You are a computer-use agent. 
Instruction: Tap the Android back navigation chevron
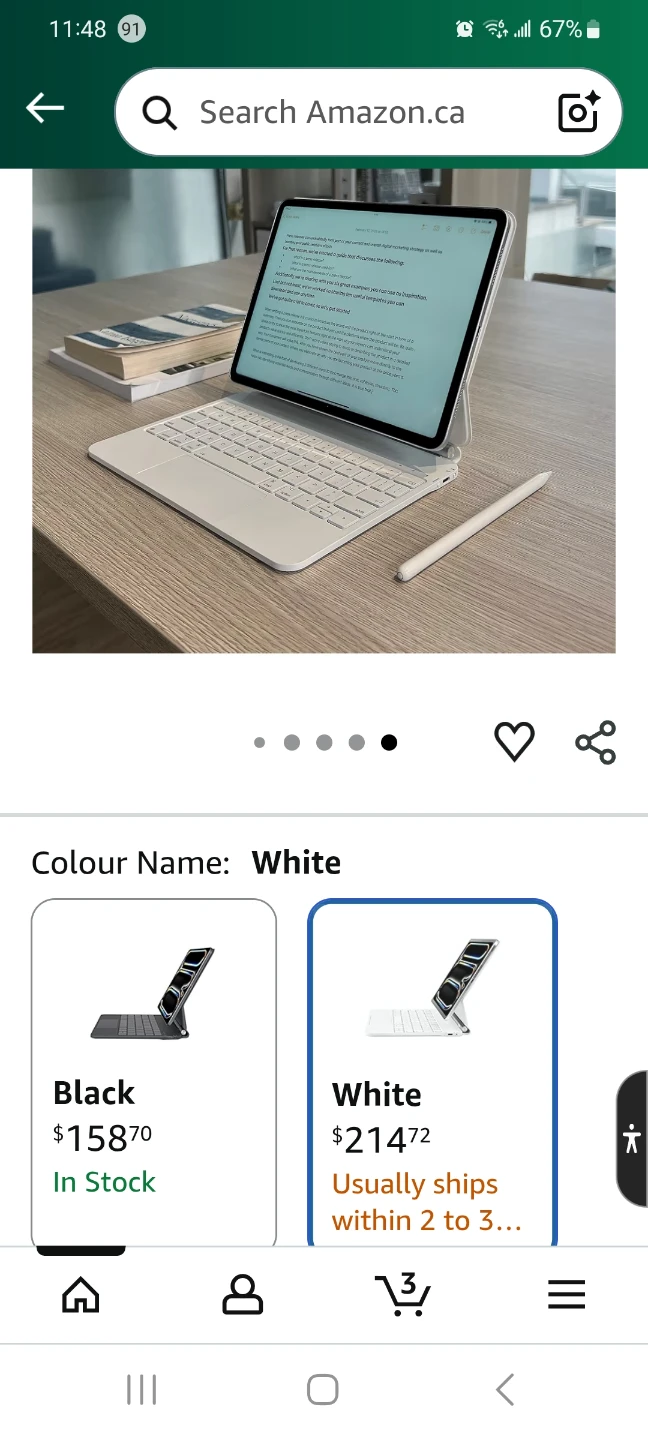[x=505, y=1390]
